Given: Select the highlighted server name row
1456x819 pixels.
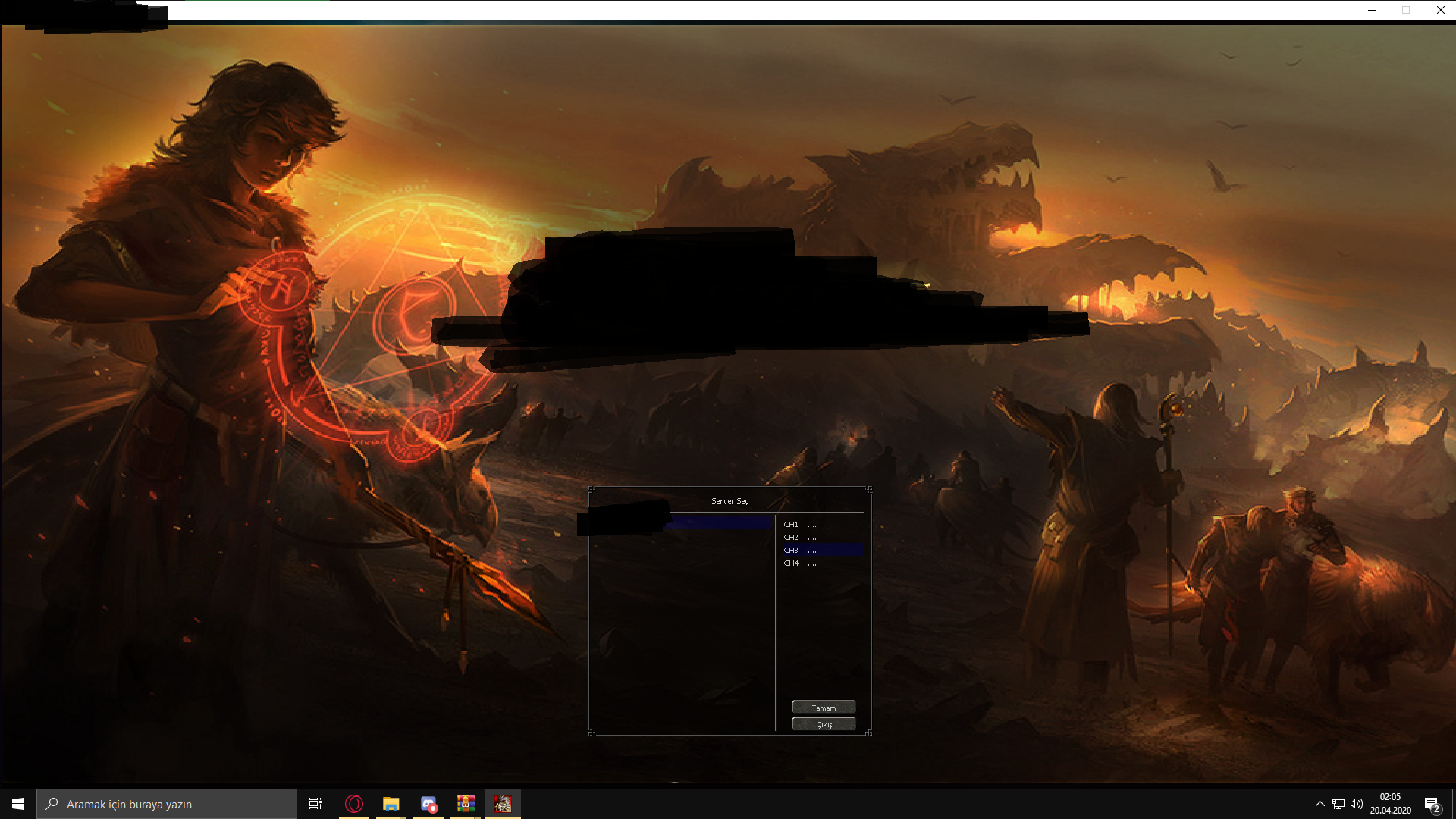Looking at the screenshot, I should click(x=682, y=523).
